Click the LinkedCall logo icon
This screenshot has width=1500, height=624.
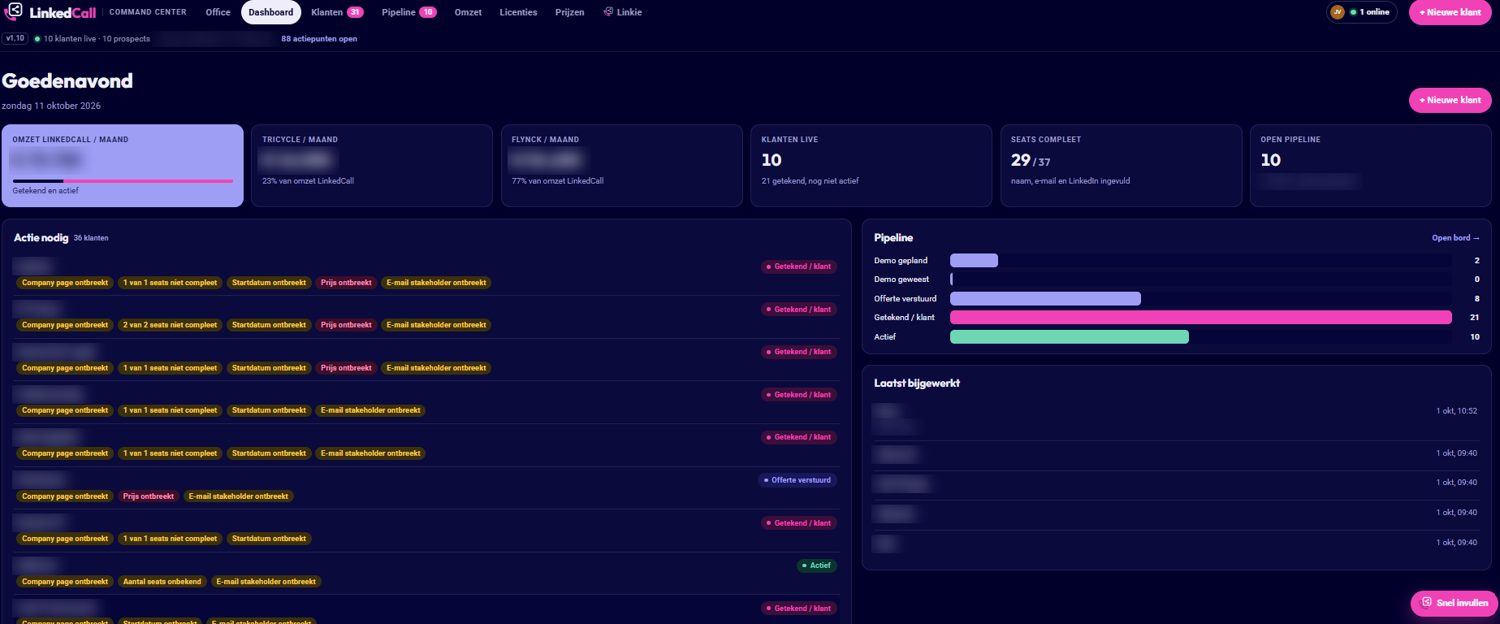tap(14, 12)
